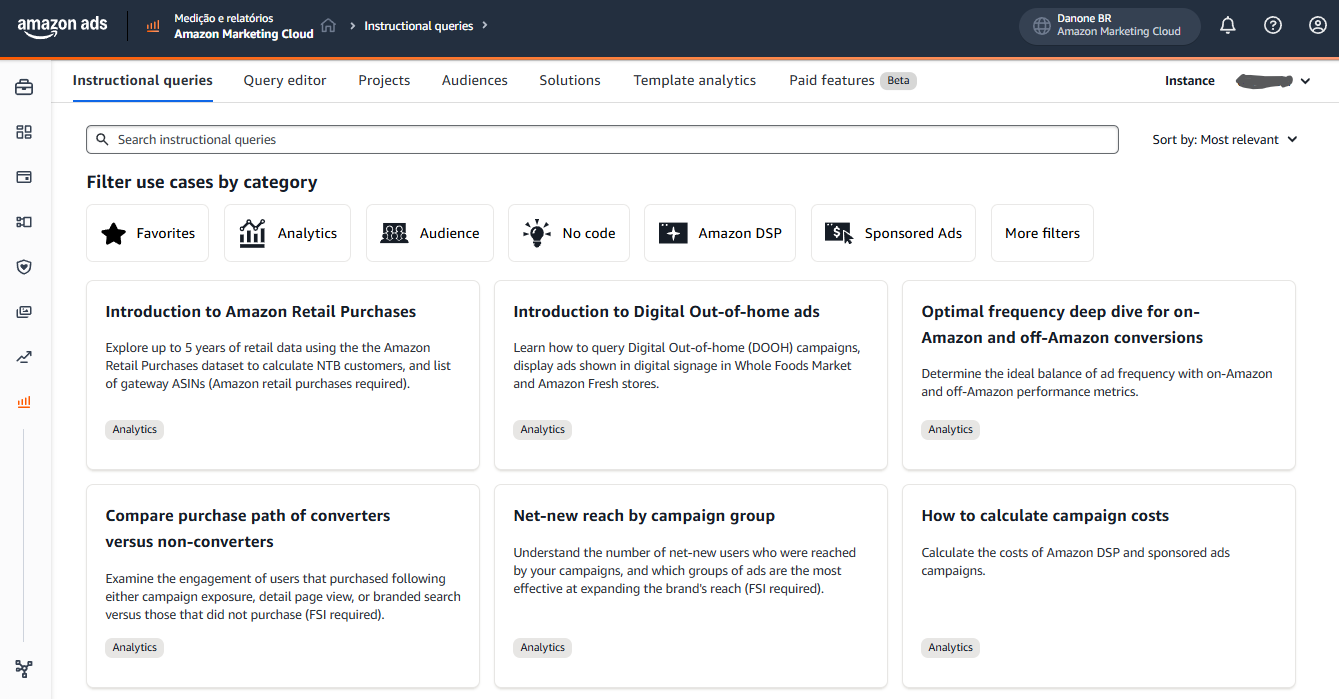Open Compare purchase path of converters card
Screen dimensions: 1339x699
(283, 586)
